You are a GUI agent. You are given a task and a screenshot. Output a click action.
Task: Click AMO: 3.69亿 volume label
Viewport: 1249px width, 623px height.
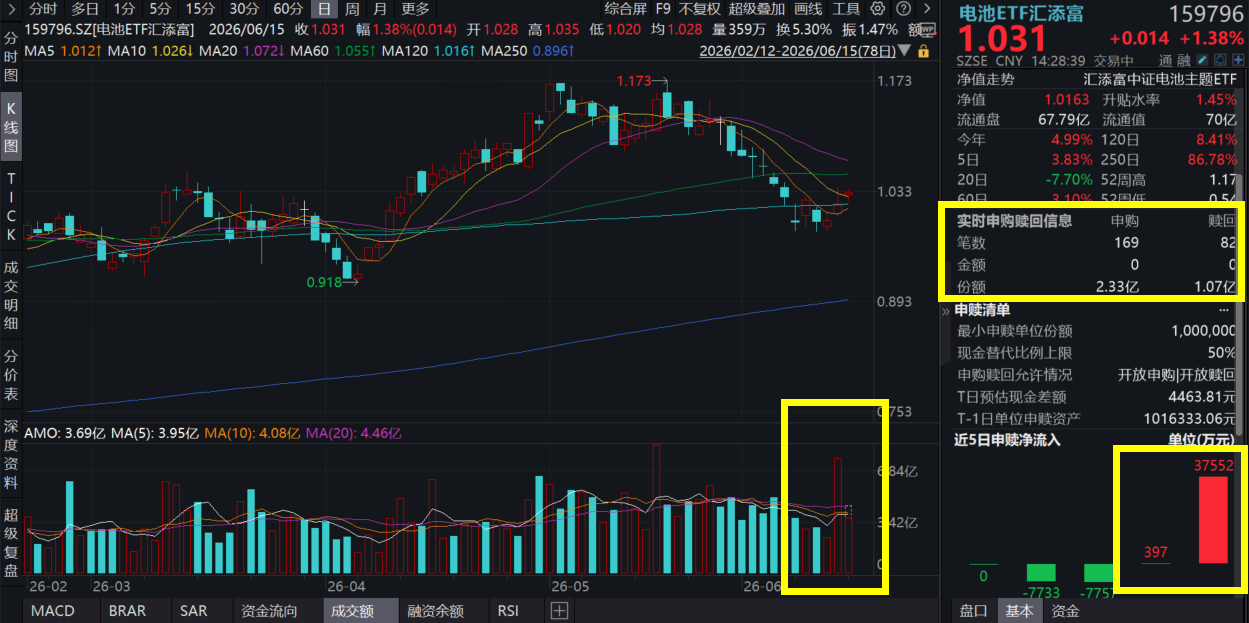coord(65,433)
